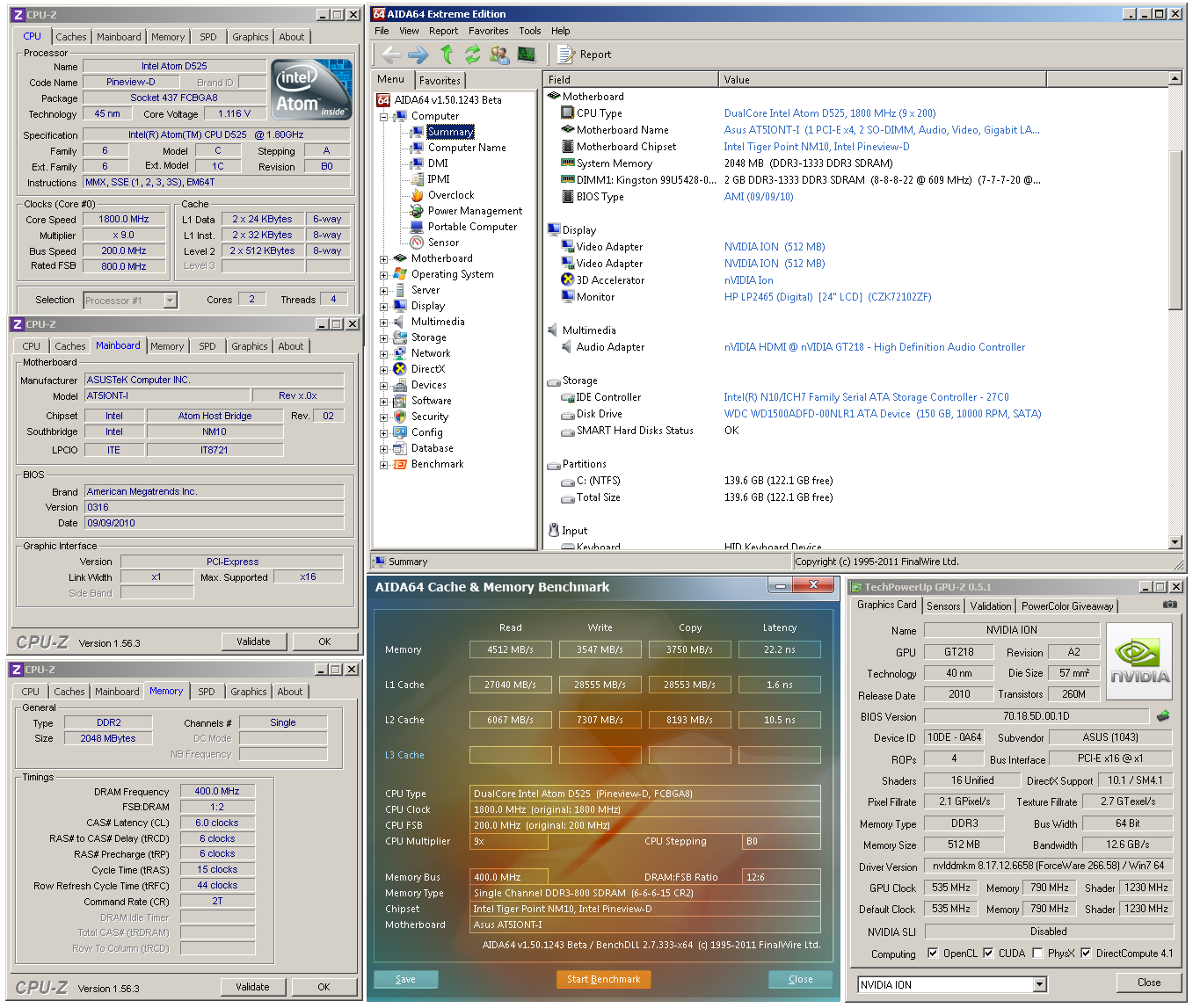
Task: Click the Report icon in AIDA64 toolbar
Action: [565, 54]
